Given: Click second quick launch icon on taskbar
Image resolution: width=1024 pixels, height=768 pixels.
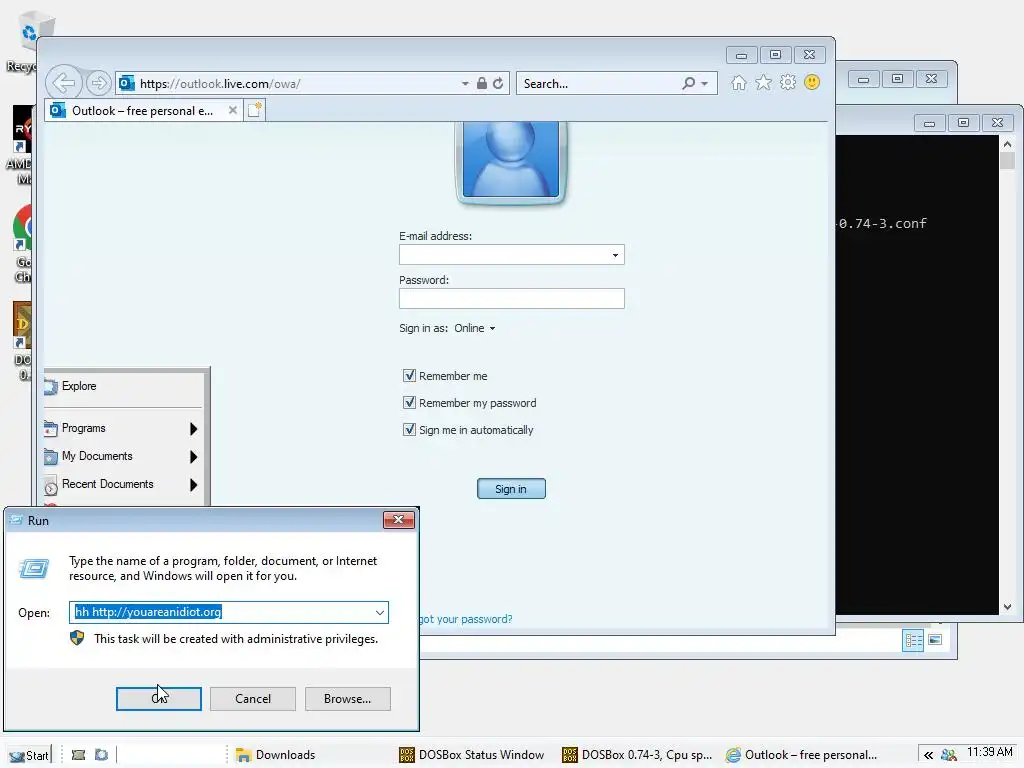Looking at the screenshot, I should point(101,755).
